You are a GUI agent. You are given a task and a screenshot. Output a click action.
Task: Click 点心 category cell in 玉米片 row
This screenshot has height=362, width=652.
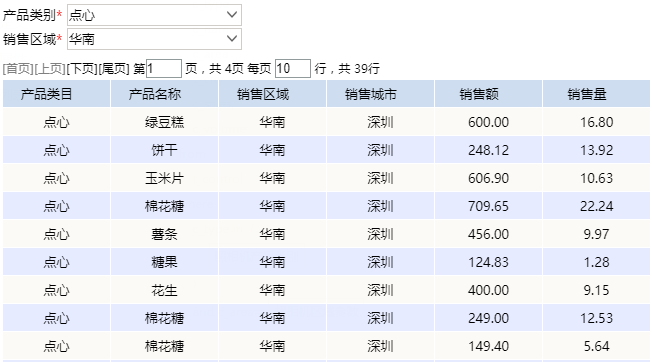[57, 178]
